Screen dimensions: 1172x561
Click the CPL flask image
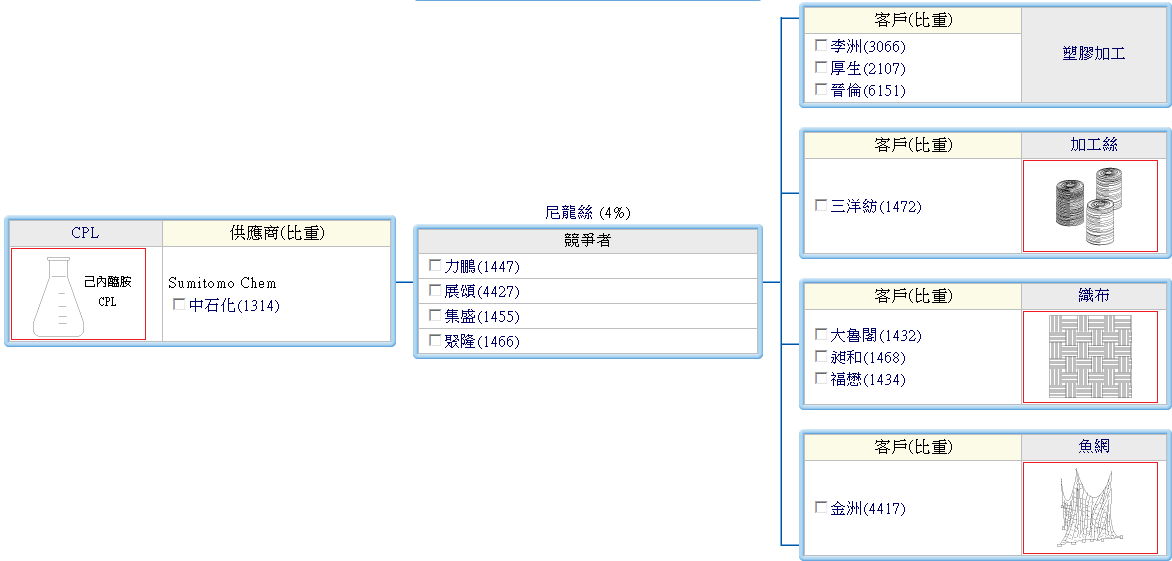[78, 294]
